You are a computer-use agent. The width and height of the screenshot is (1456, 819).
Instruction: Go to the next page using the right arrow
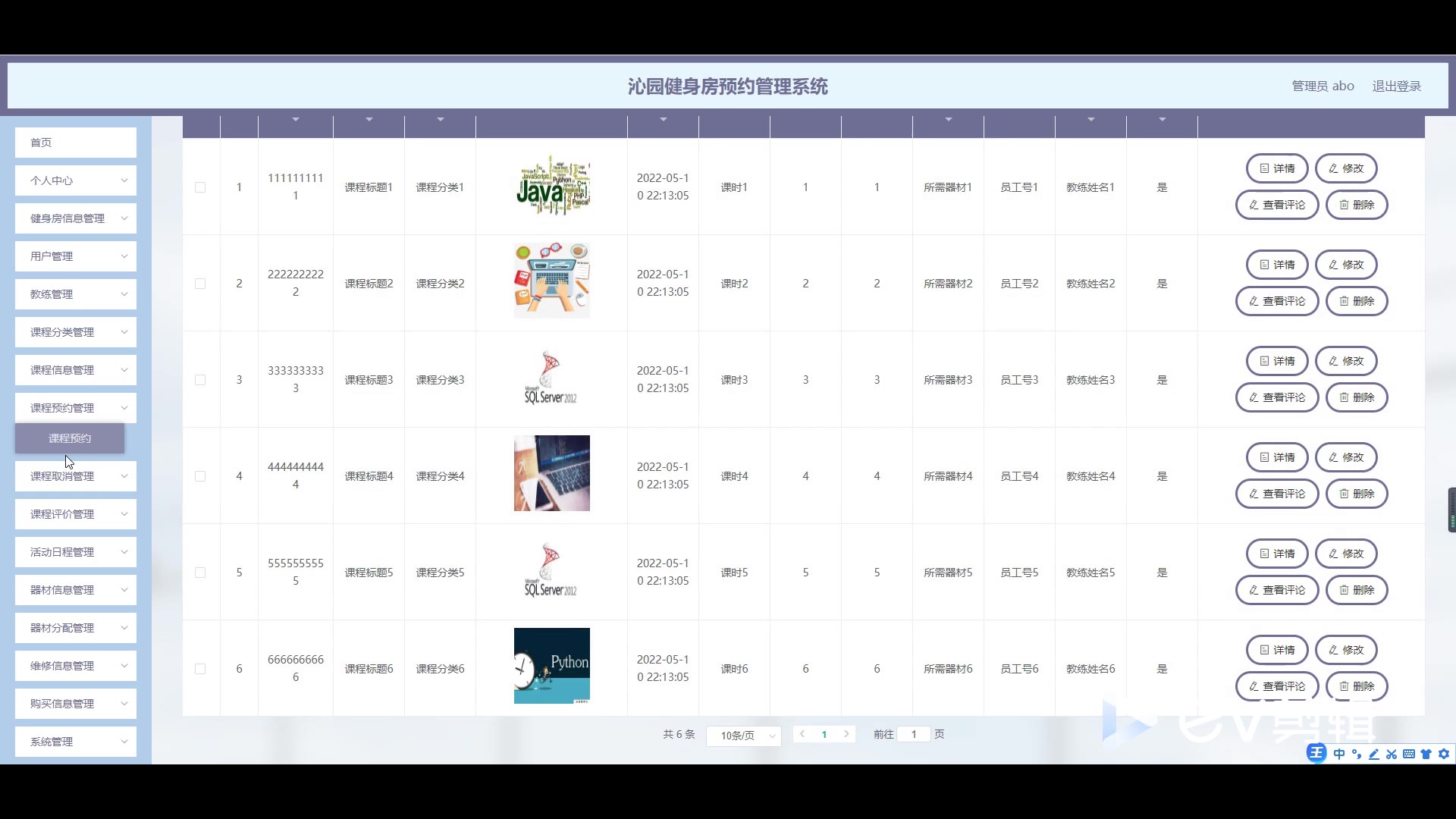coord(846,734)
